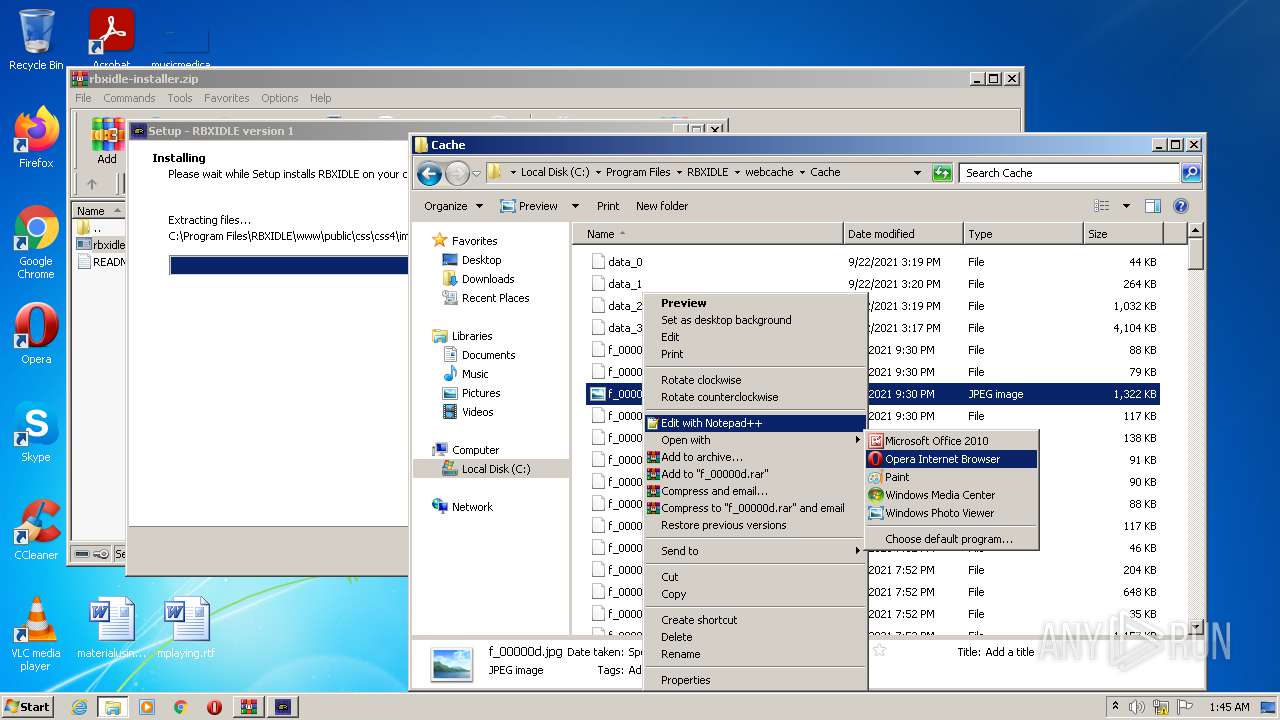The image size is (1280, 720).
Task: Click Print in Explorer toolbar
Action: (608, 206)
